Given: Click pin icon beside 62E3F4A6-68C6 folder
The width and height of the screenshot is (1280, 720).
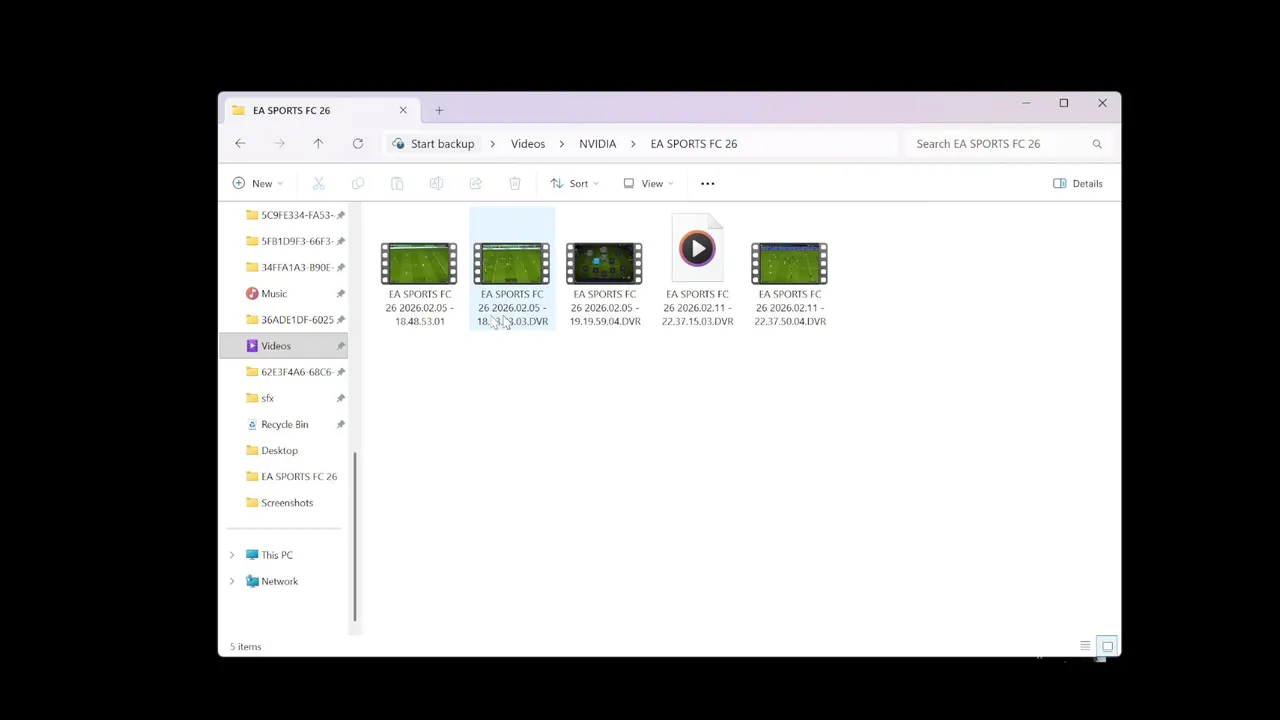Looking at the screenshot, I should pyautogui.click(x=340, y=372).
